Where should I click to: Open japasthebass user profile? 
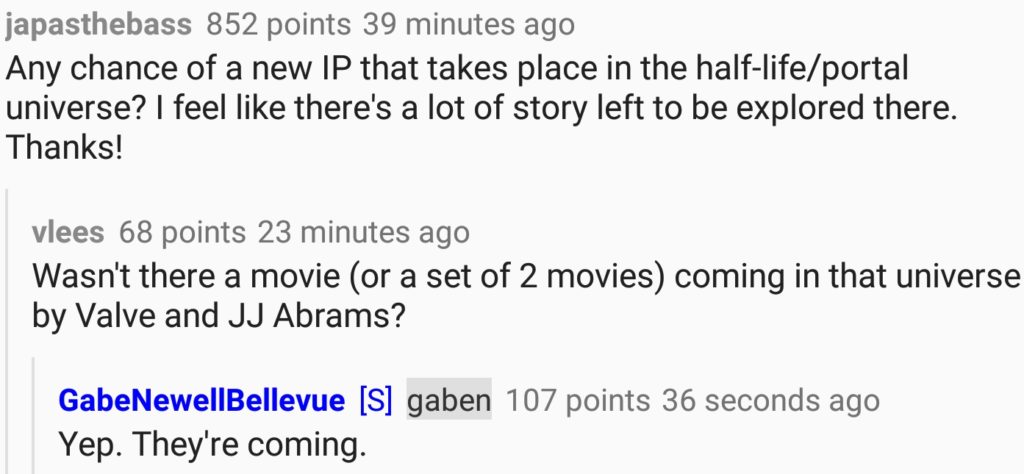[97, 24]
